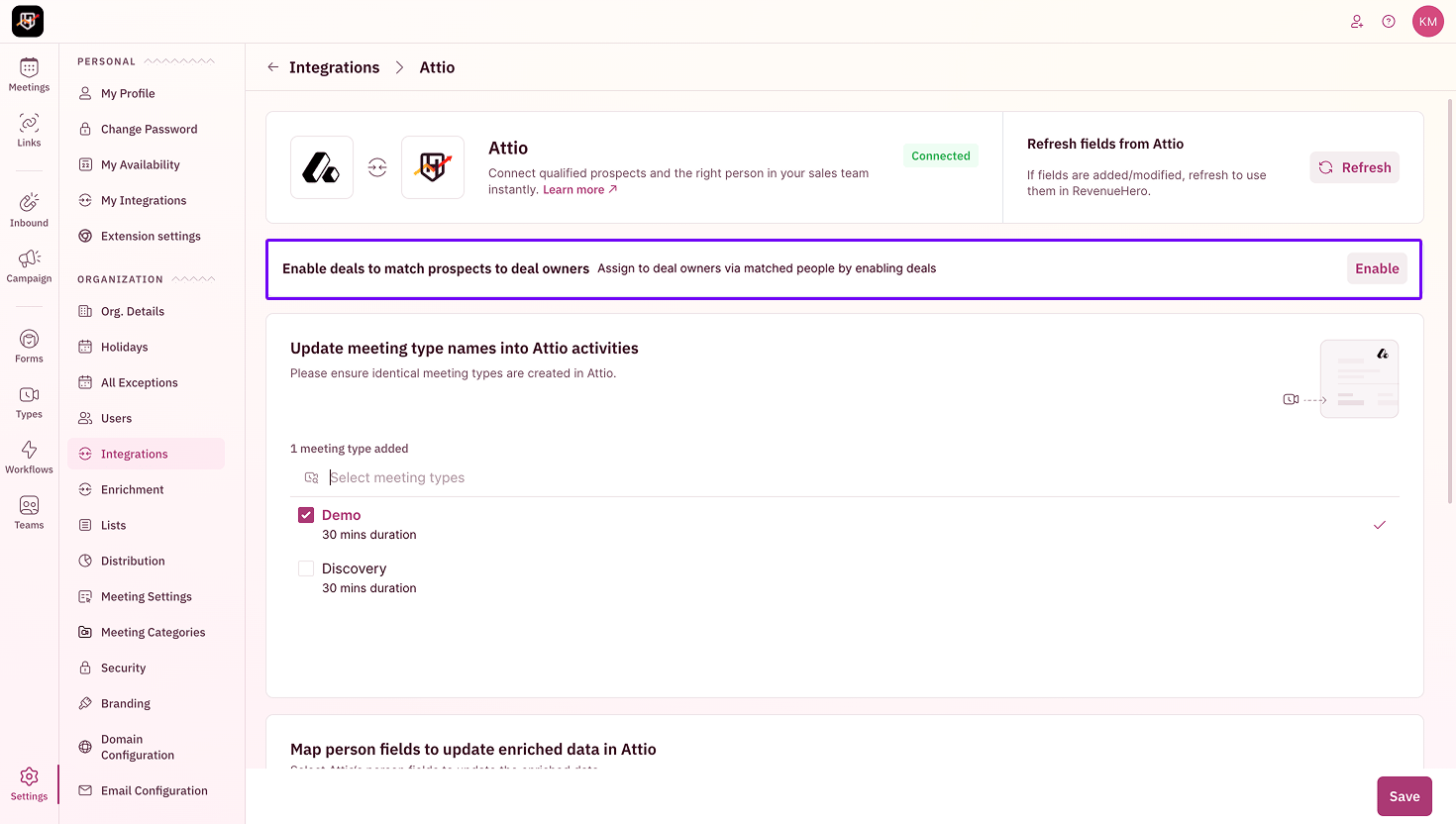Open Lists page in sidebar

[x=147, y=525]
